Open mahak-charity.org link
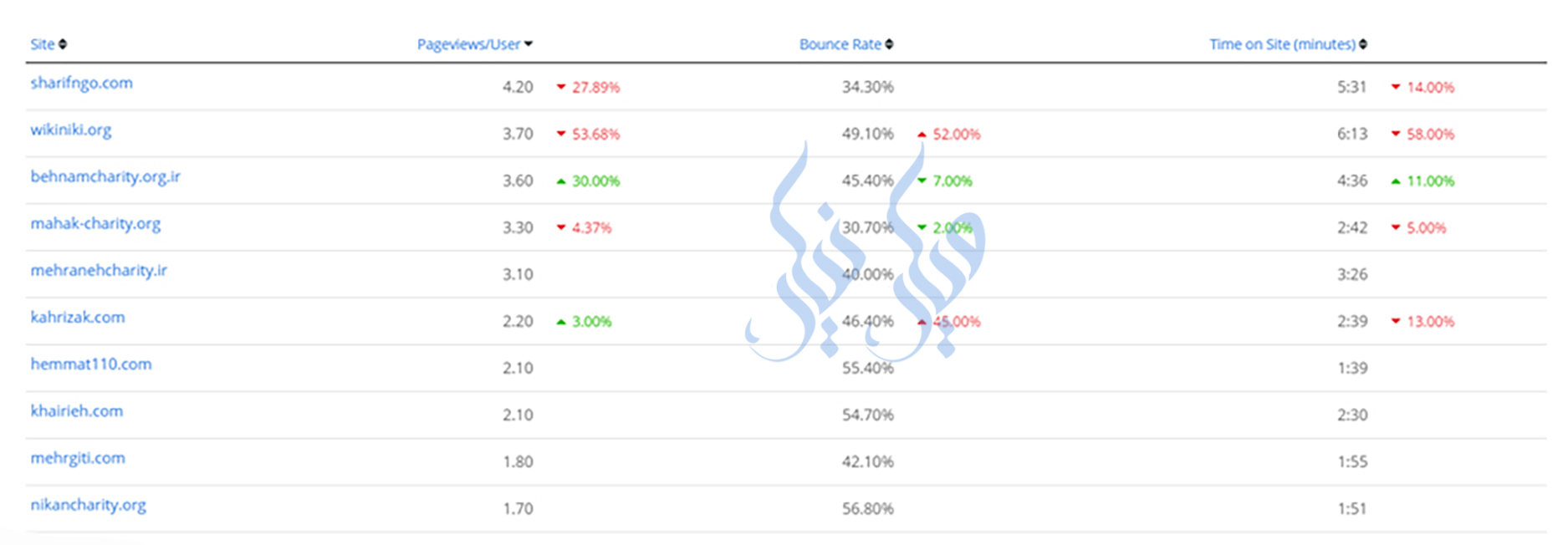Image resolution: width=1568 pixels, height=545 pixels. pos(95,223)
